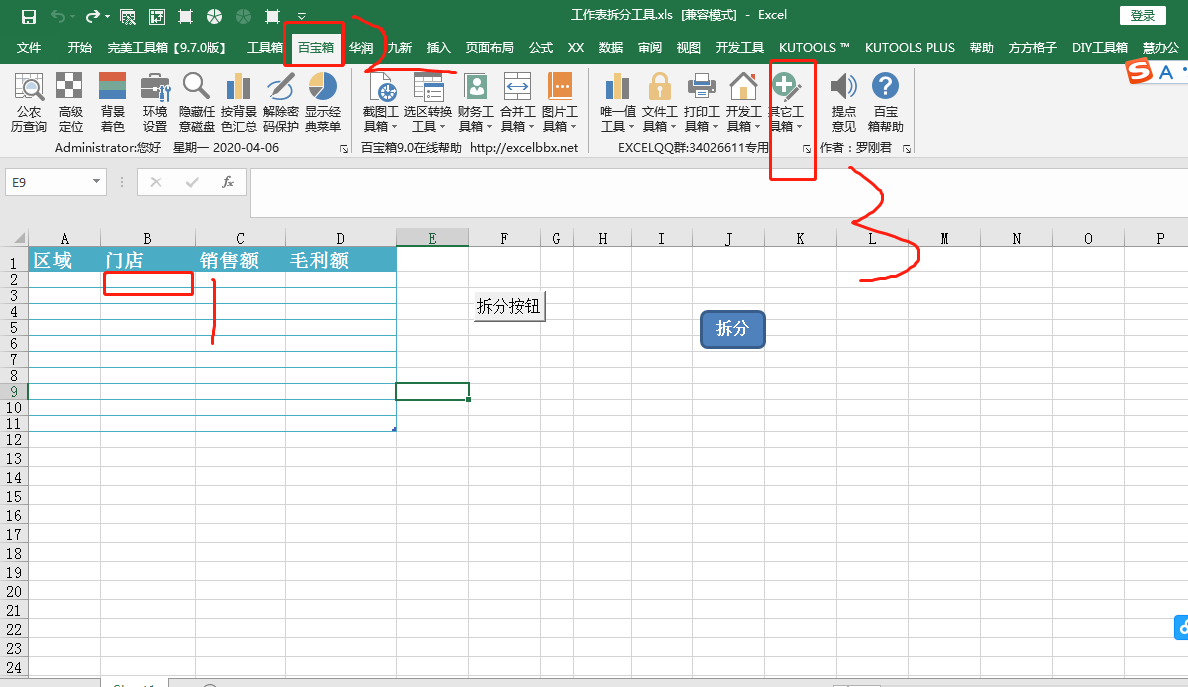Click the gray 拆分按钮 button
Image resolution: width=1188 pixels, height=687 pixels.
click(508, 307)
